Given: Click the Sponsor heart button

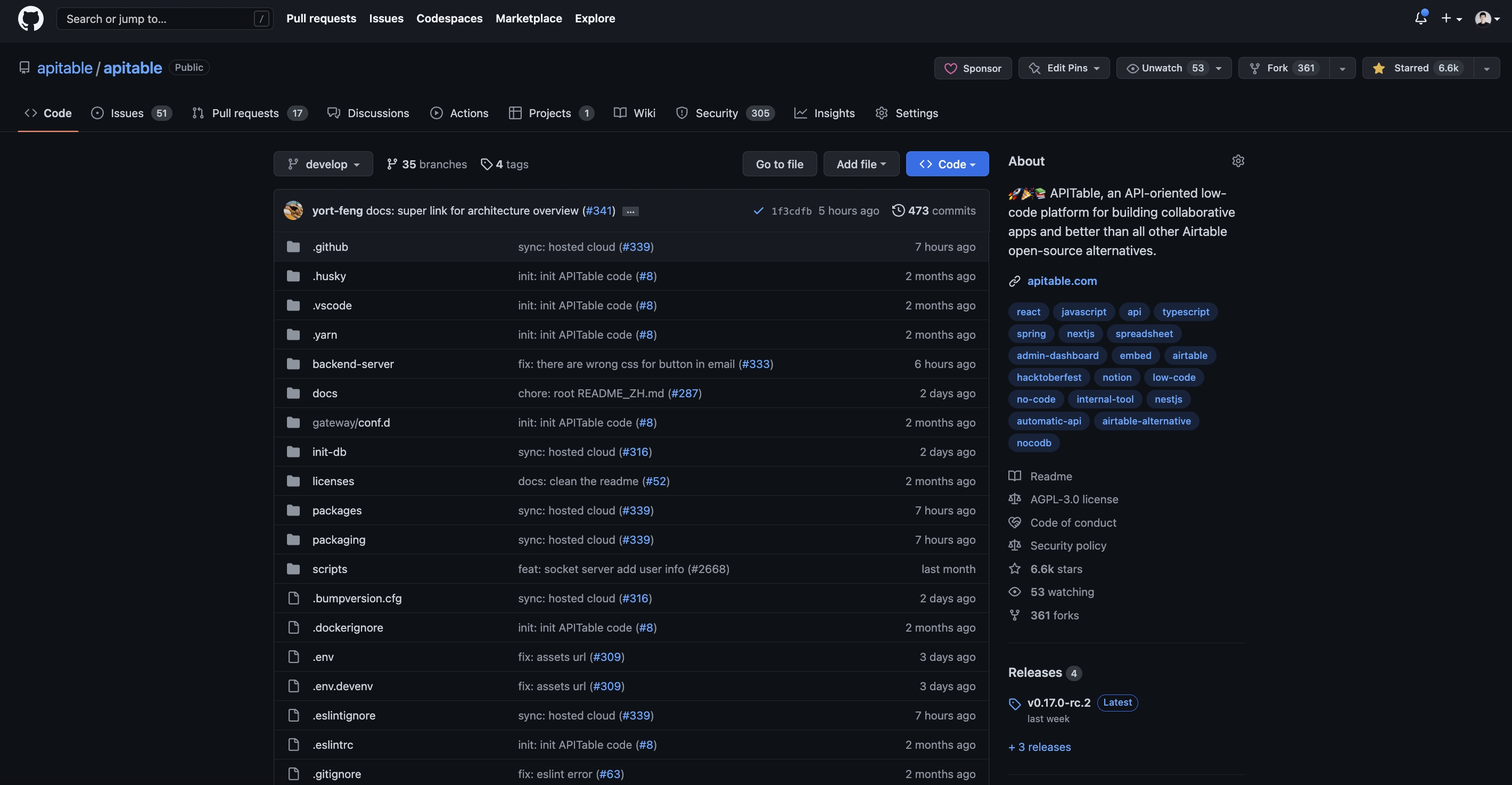Looking at the screenshot, I should coord(973,68).
